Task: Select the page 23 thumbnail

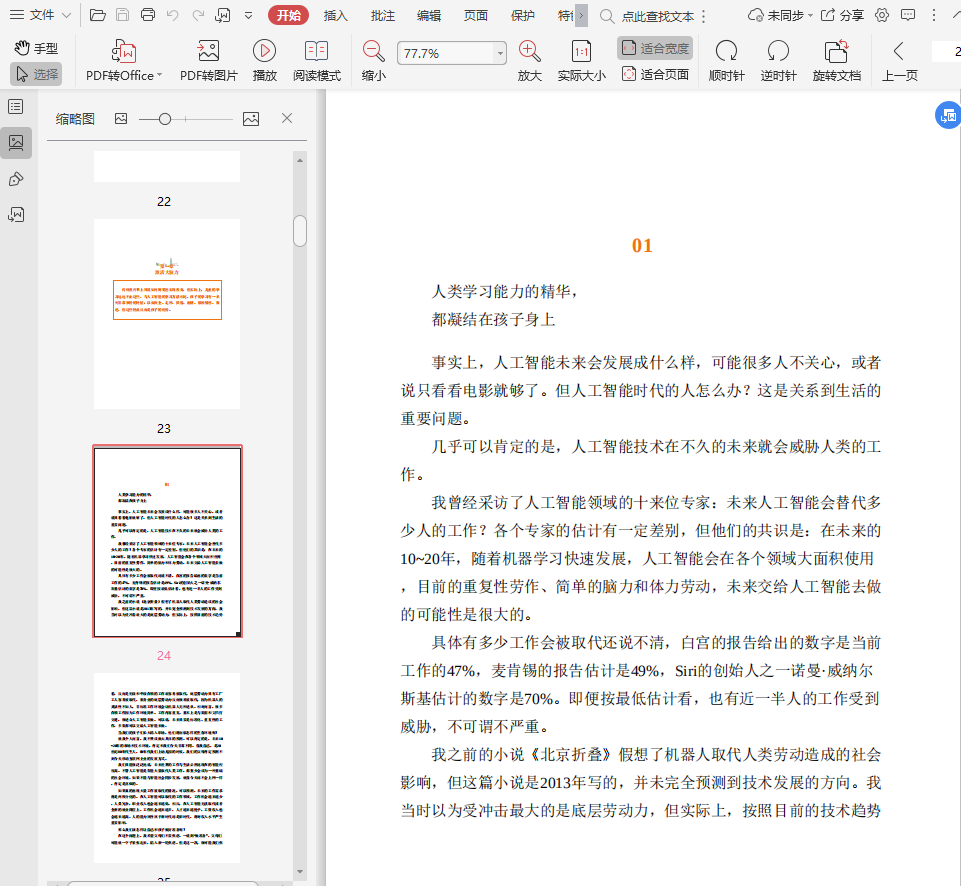Action: tap(167, 313)
